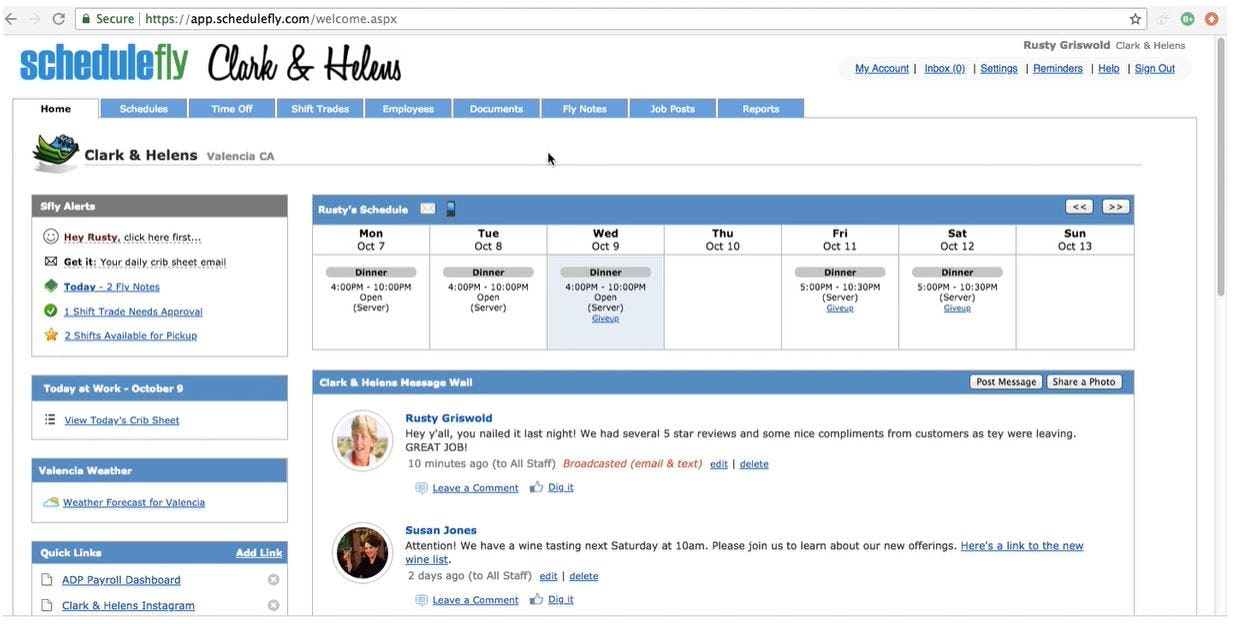
Task: Click the Sign Out link
Action: click(x=1155, y=68)
